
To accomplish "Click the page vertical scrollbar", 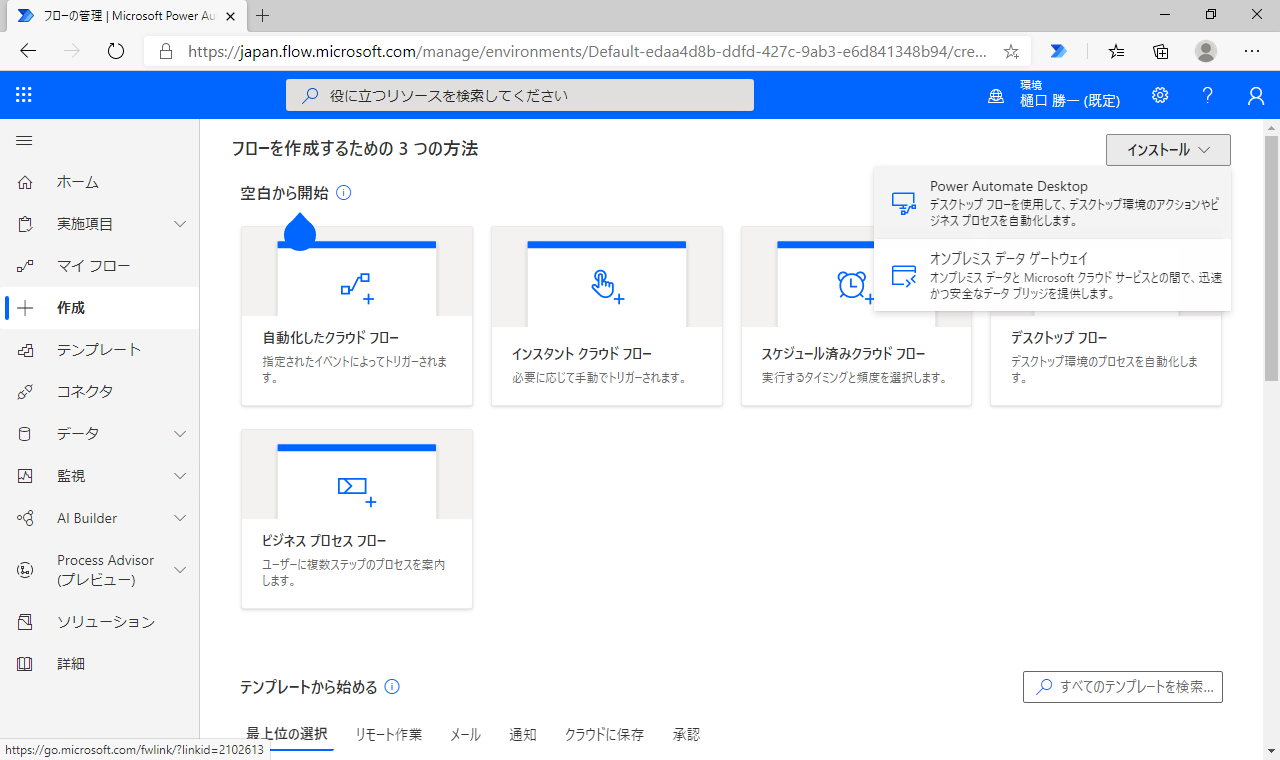I will (x=1271, y=258).
